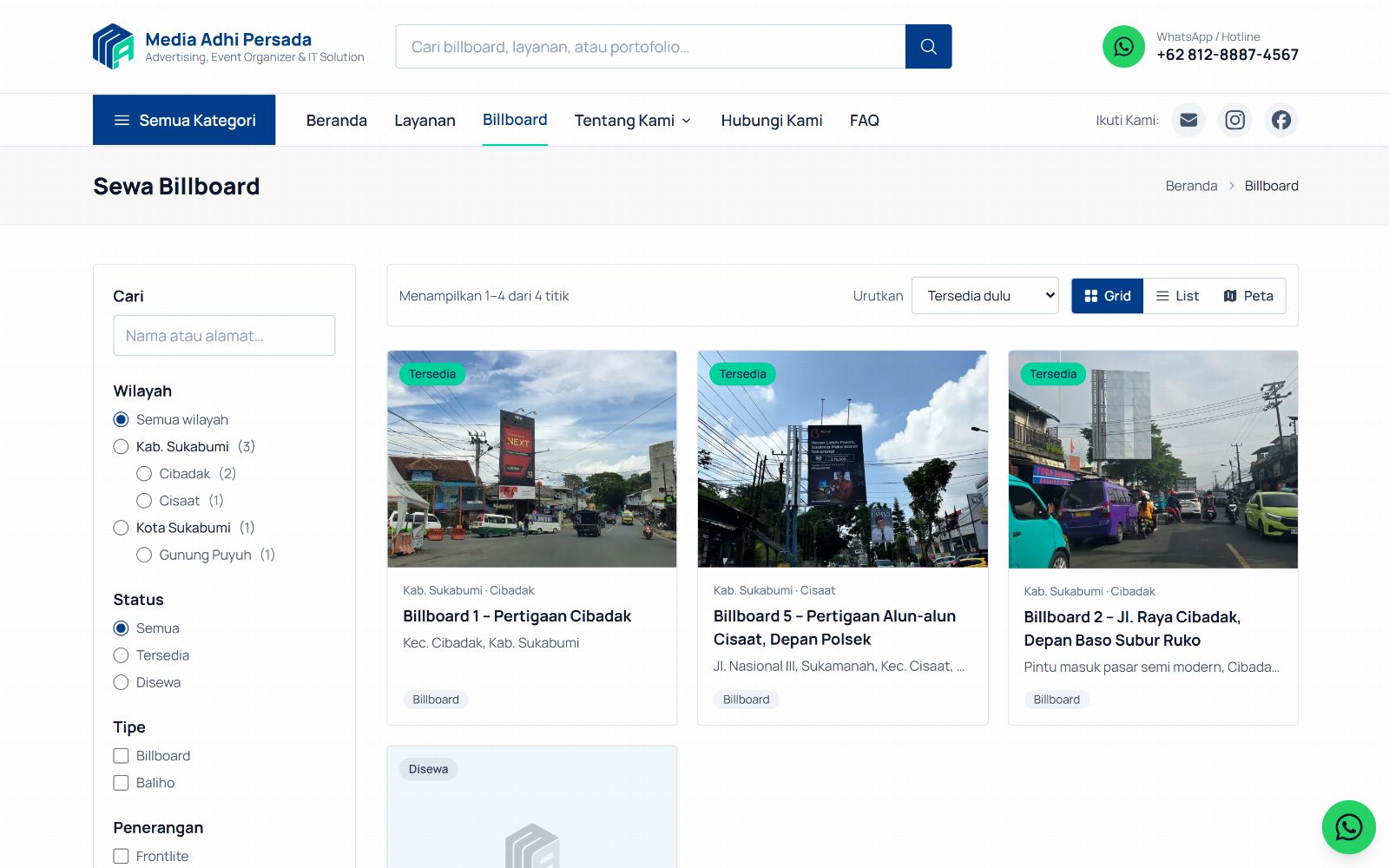Screen dimensions: 1389x868
Task: Click the Sewa Billboard page heading
Action: 176,186
